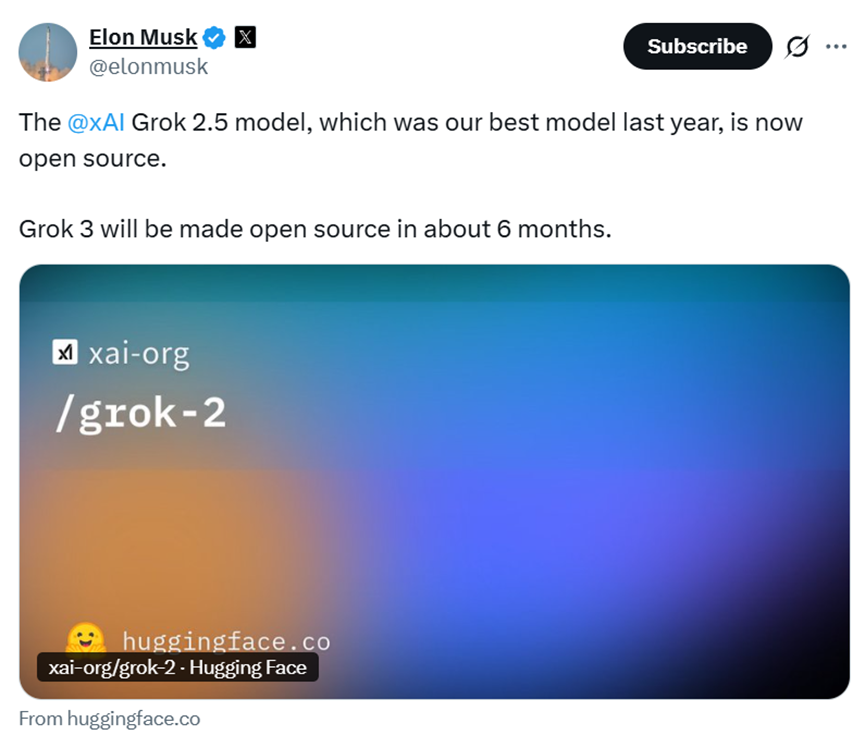Viewport: 865px width, 735px height.
Task: Follow the @xAI mention link
Action: click(96, 124)
